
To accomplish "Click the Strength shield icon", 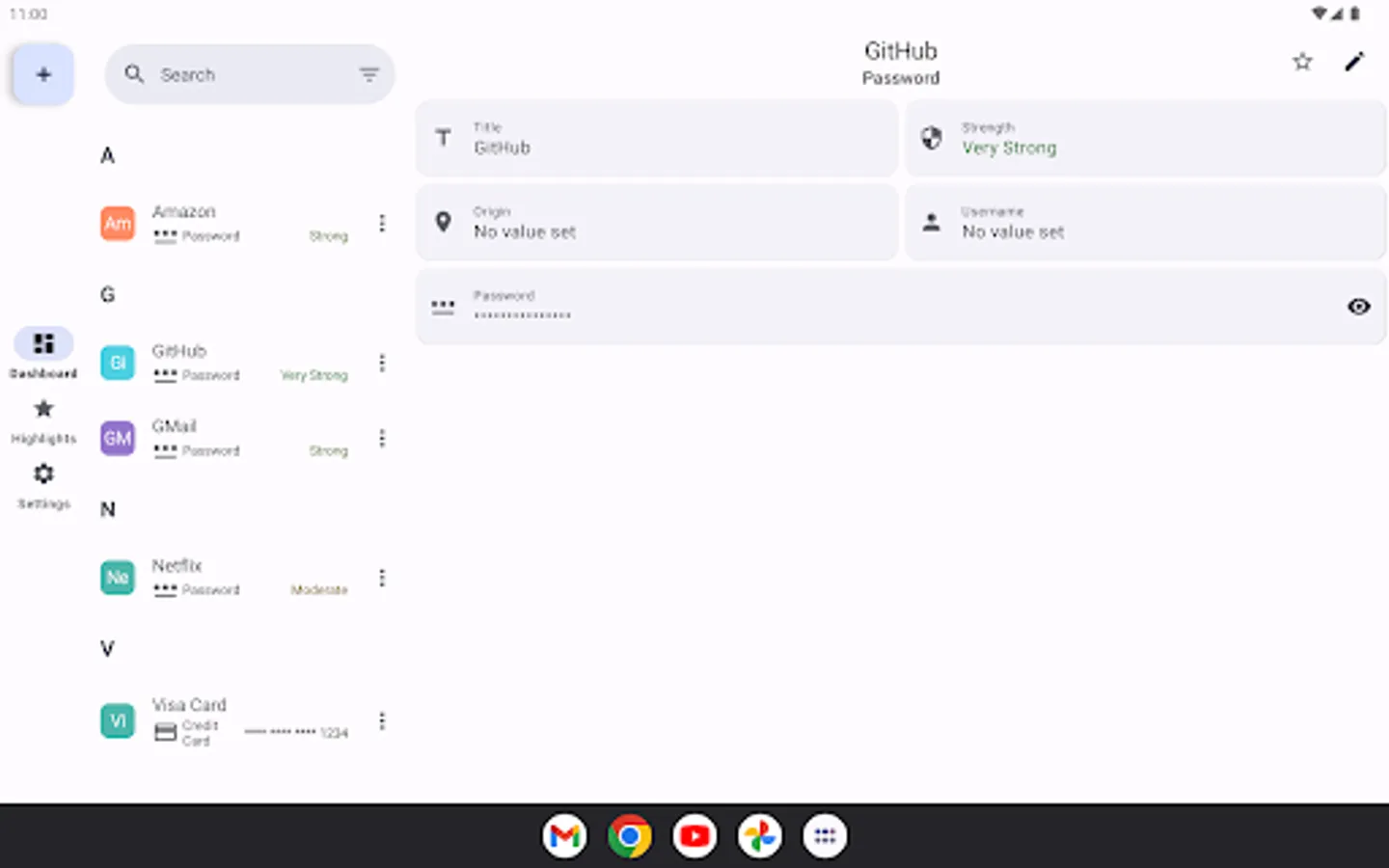I will click(x=931, y=138).
